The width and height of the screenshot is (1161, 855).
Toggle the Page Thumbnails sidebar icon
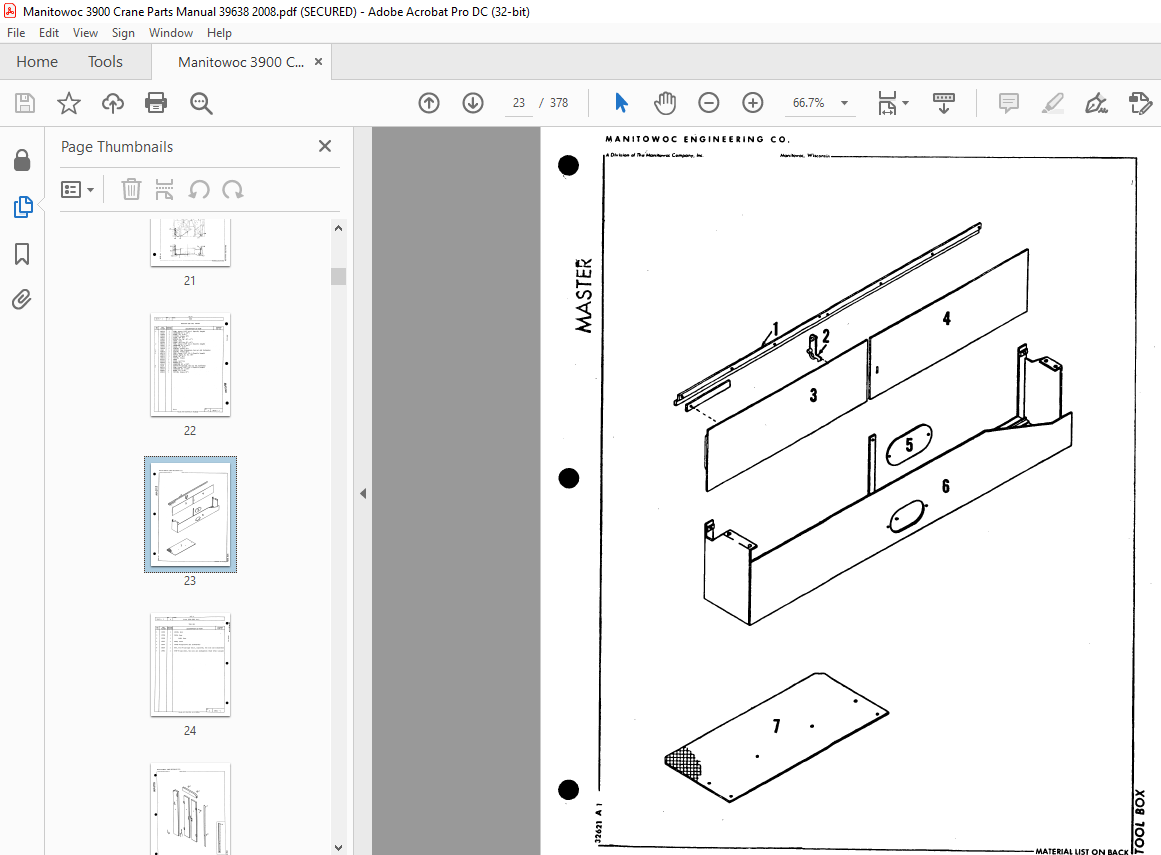pyautogui.click(x=23, y=207)
